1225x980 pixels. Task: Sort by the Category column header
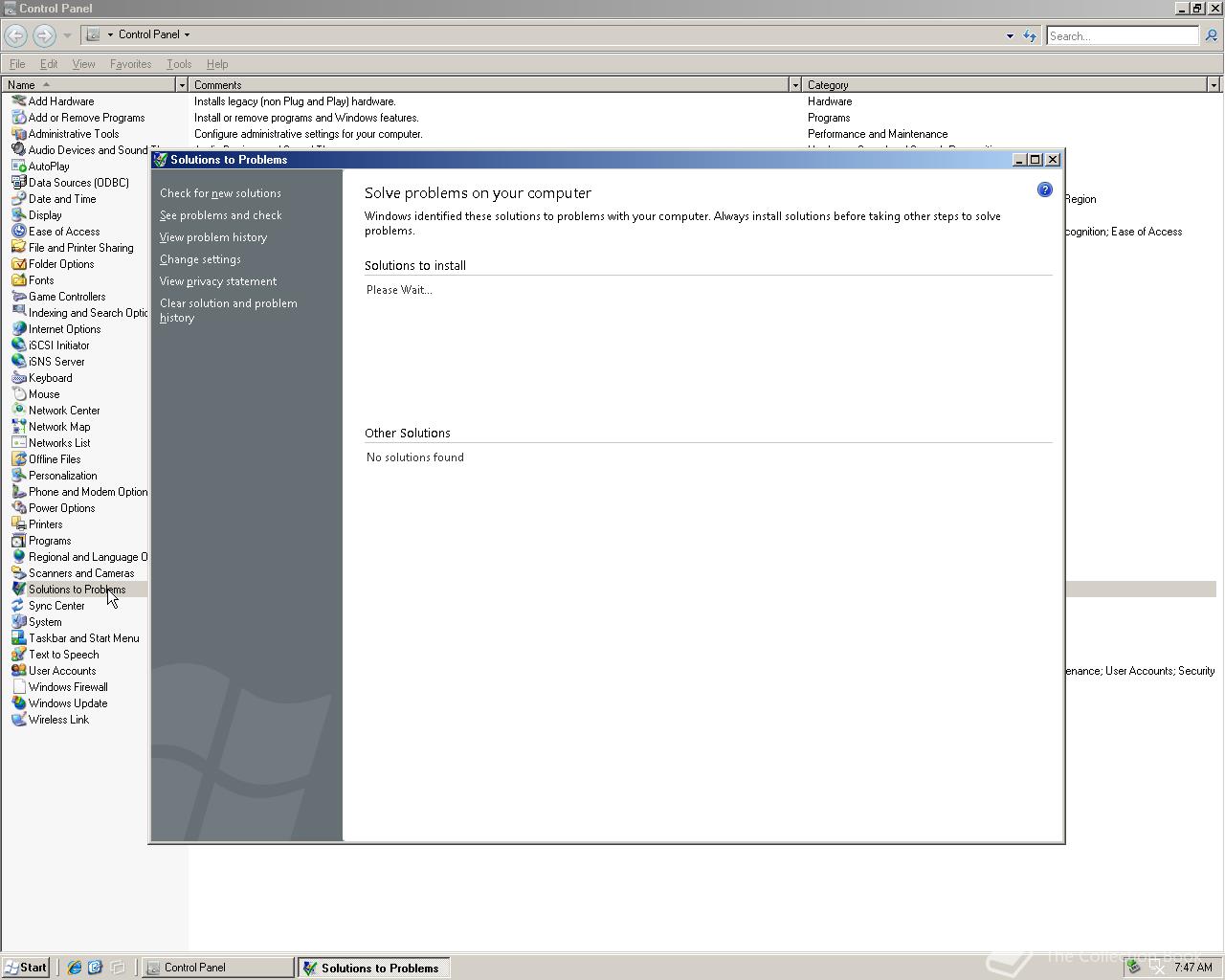[x=1005, y=85]
